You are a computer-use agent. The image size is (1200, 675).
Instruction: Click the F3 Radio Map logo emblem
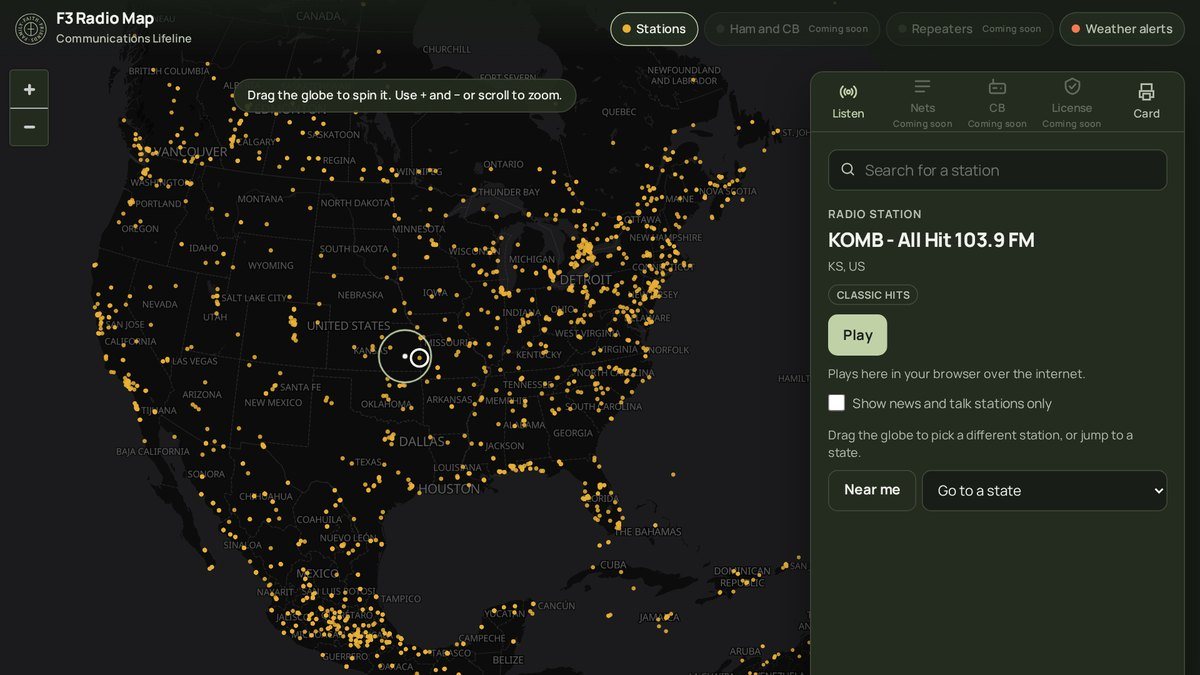(x=31, y=28)
